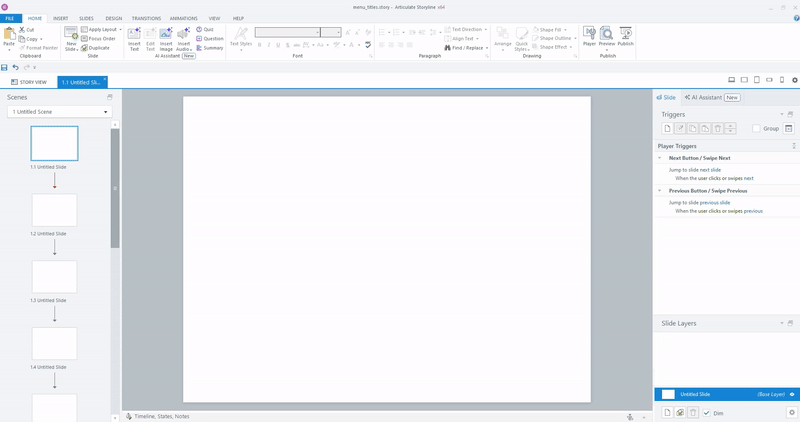Click the Format Painter button
The width and height of the screenshot is (800, 422).
(38, 47)
